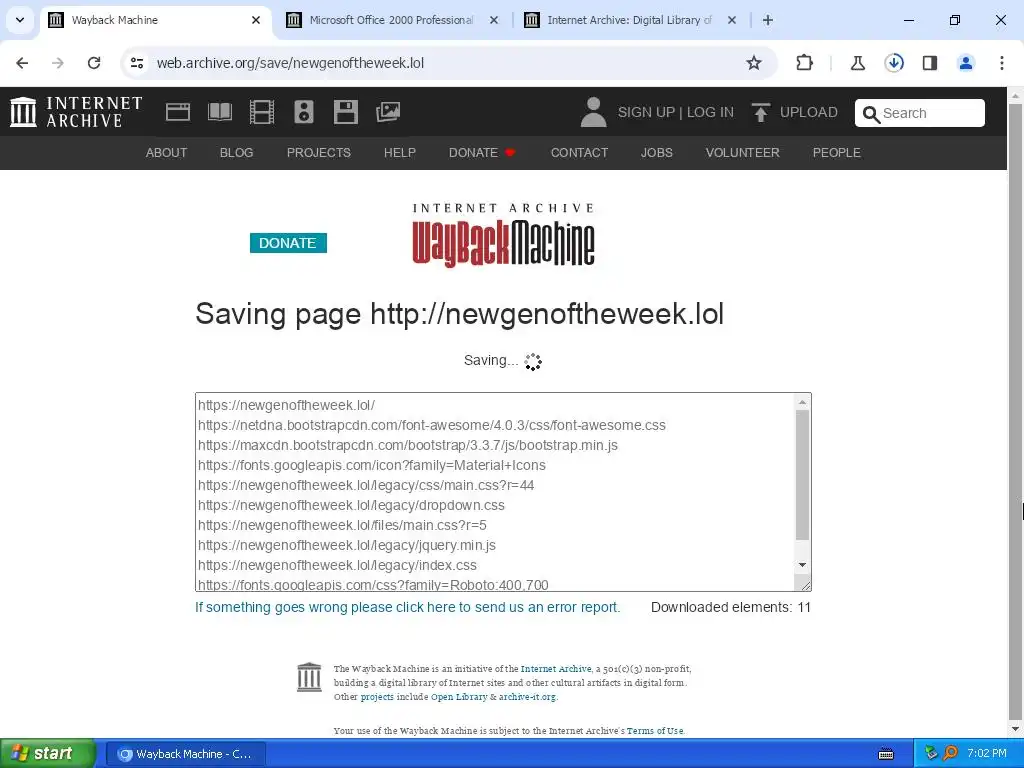Viewport: 1024px width, 768px height.
Task: Bookmark this page with the star icon
Action: click(754, 63)
